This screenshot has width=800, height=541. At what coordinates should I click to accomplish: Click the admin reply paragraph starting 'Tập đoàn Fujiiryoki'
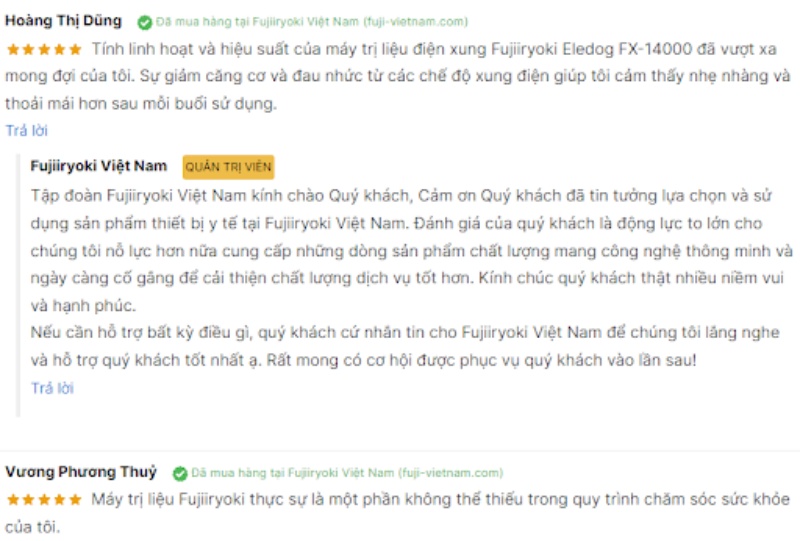pyautogui.click(x=412, y=251)
